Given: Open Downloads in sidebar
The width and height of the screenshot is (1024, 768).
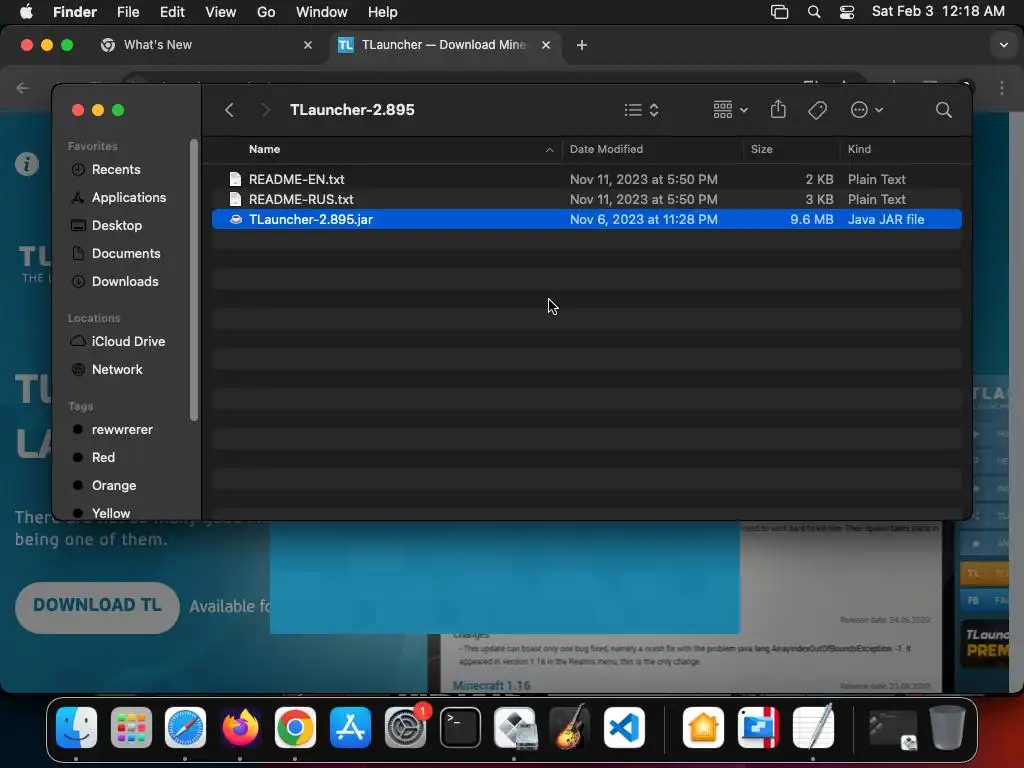Looking at the screenshot, I should 125,281.
